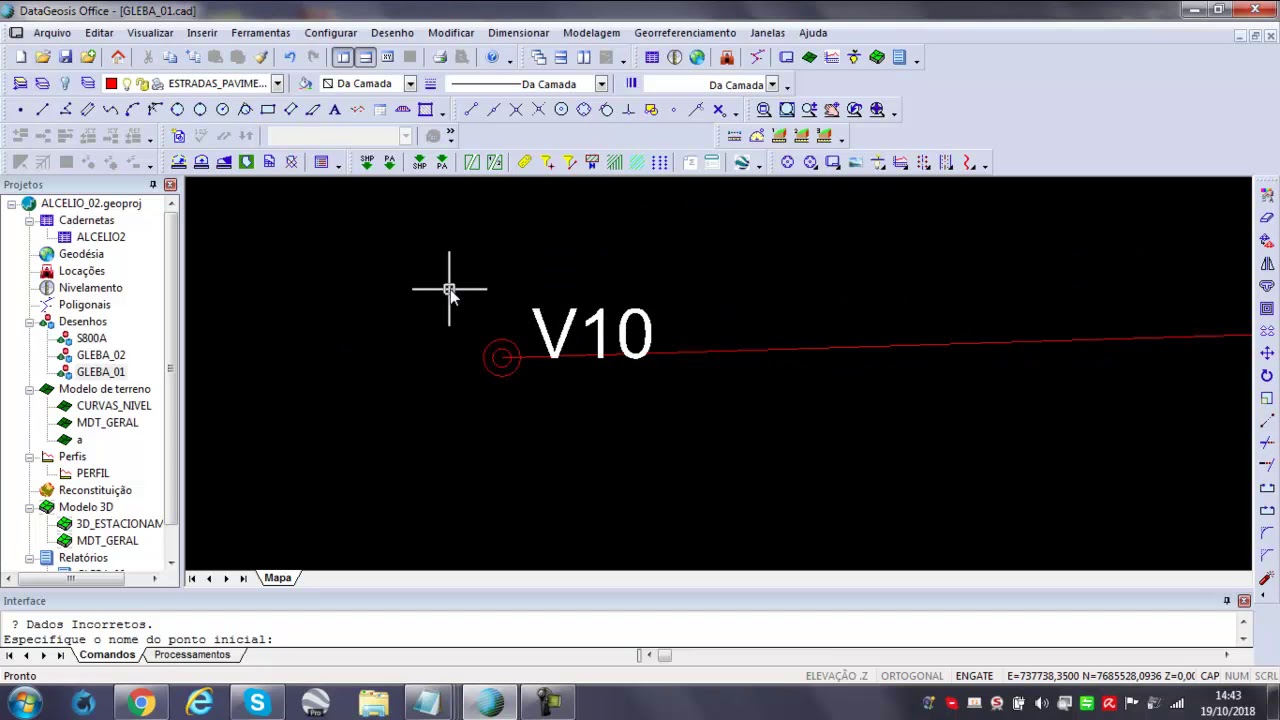
Task: Toggle current layer visibility light bulb
Action: click(x=127, y=84)
